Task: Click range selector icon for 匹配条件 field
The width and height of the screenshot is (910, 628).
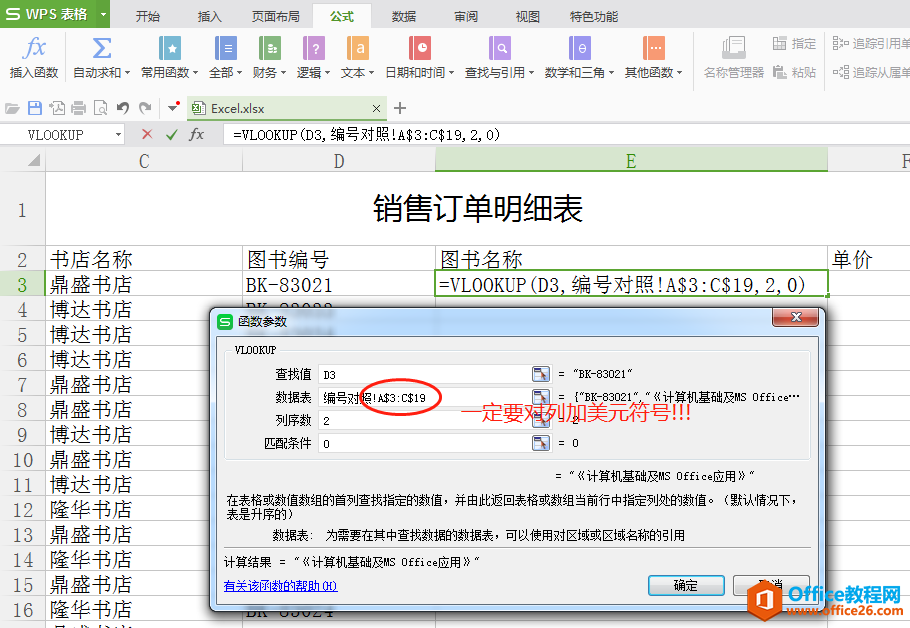Action: click(540, 443)
